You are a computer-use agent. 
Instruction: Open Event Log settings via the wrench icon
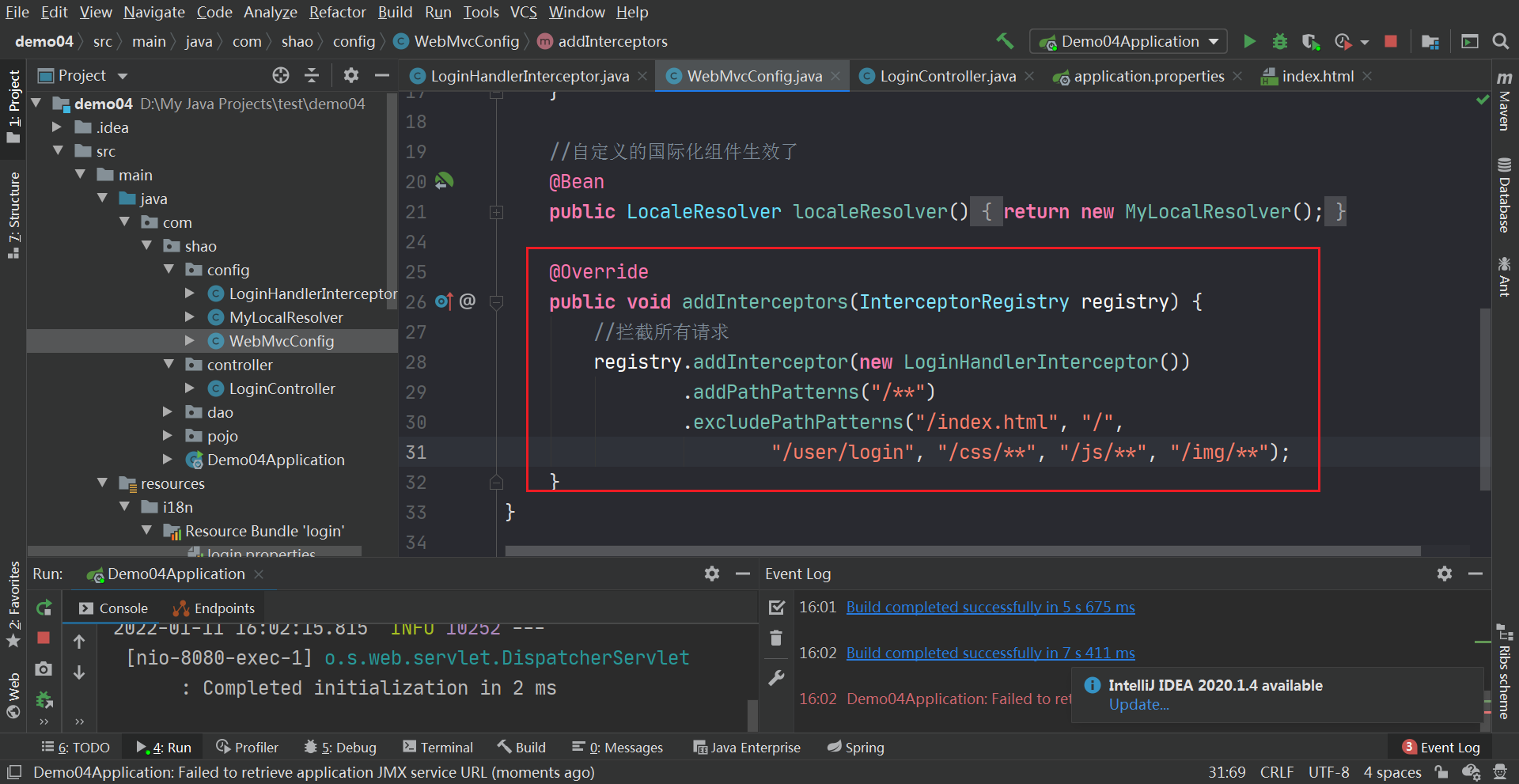[776, 677]
